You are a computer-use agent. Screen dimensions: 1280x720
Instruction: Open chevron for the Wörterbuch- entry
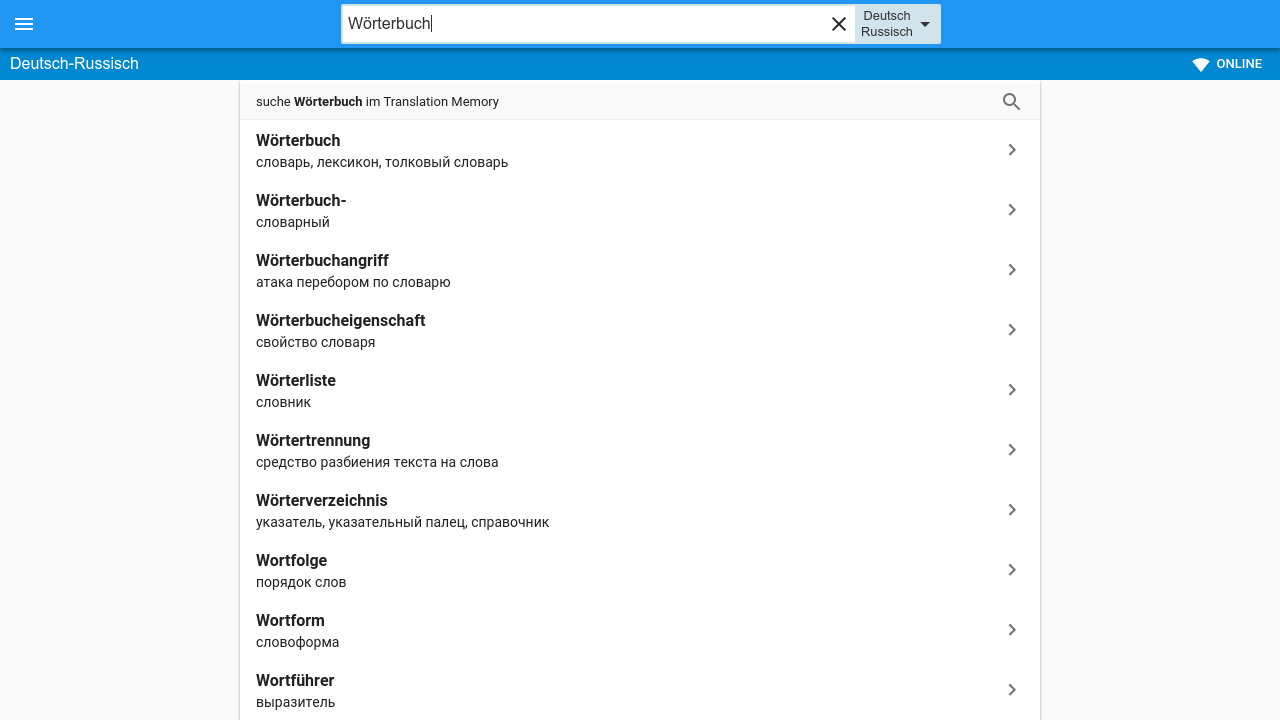[1012, 210]
